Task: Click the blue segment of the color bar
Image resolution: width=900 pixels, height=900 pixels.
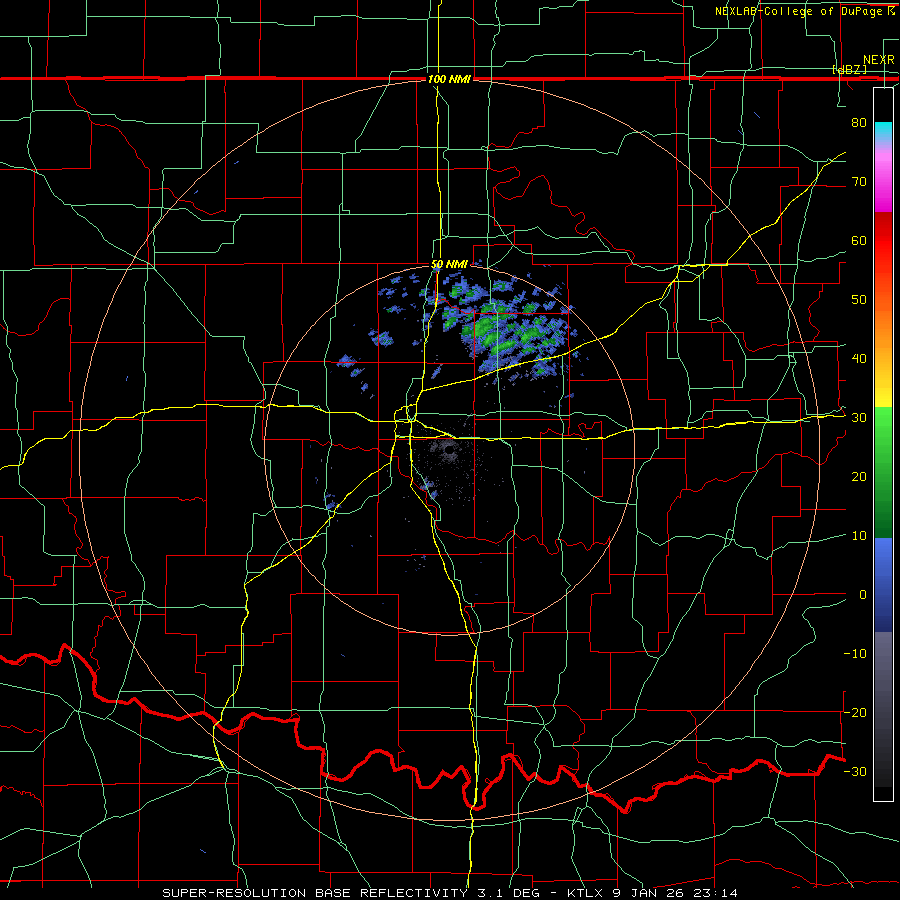Action: (883, 584)
